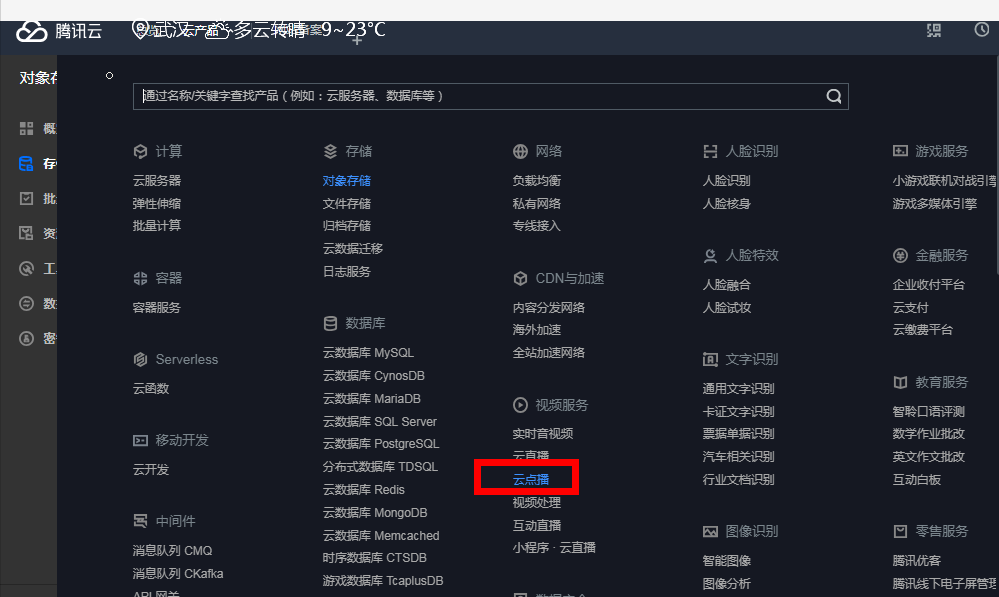Click the 文字识别 category icon
This screenshot has height=597, width=999.
click(x=710, y=359)
